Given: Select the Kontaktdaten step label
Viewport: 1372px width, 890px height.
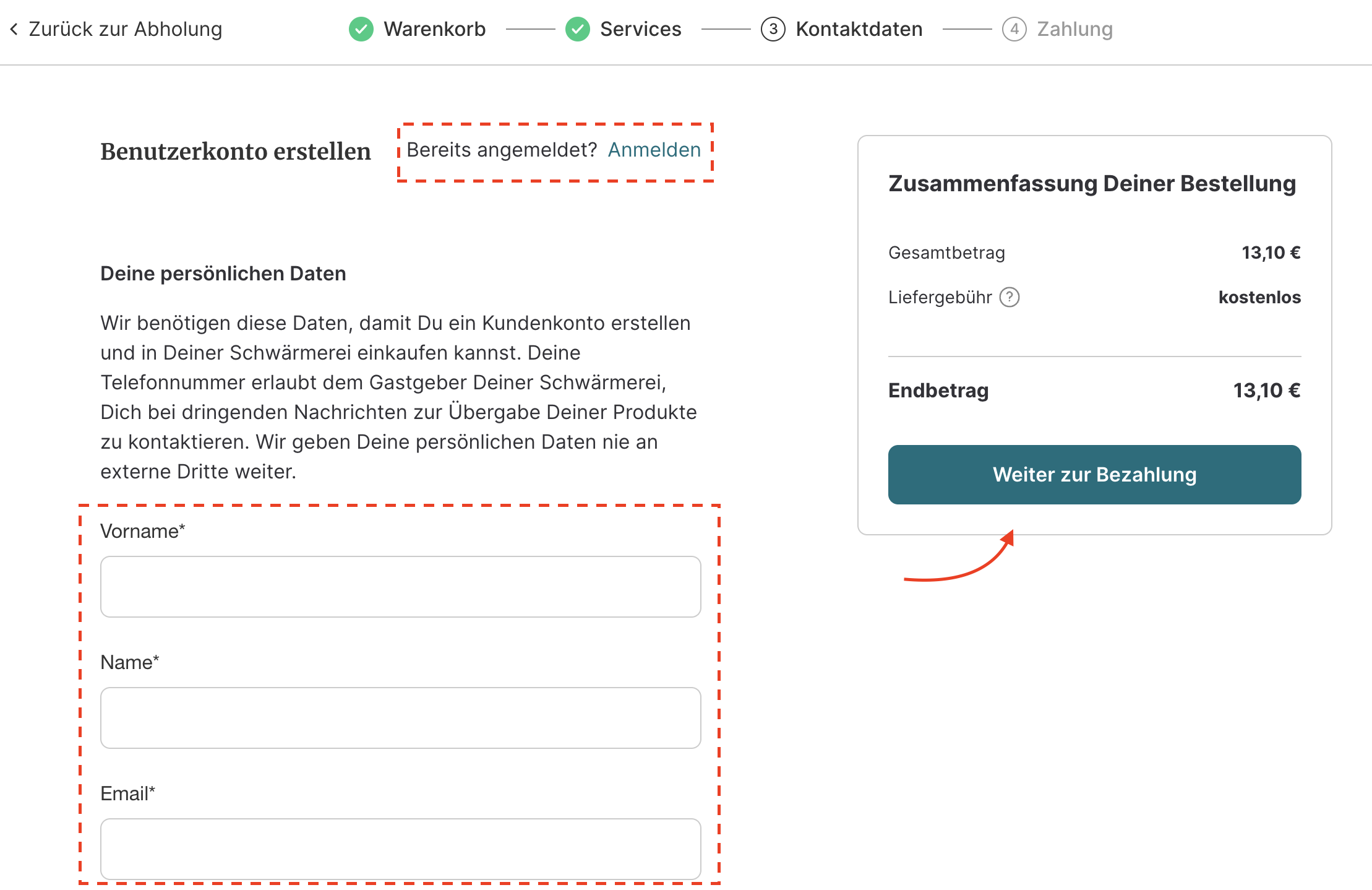Looking at the screenshot, I should [x=859, y=29].
